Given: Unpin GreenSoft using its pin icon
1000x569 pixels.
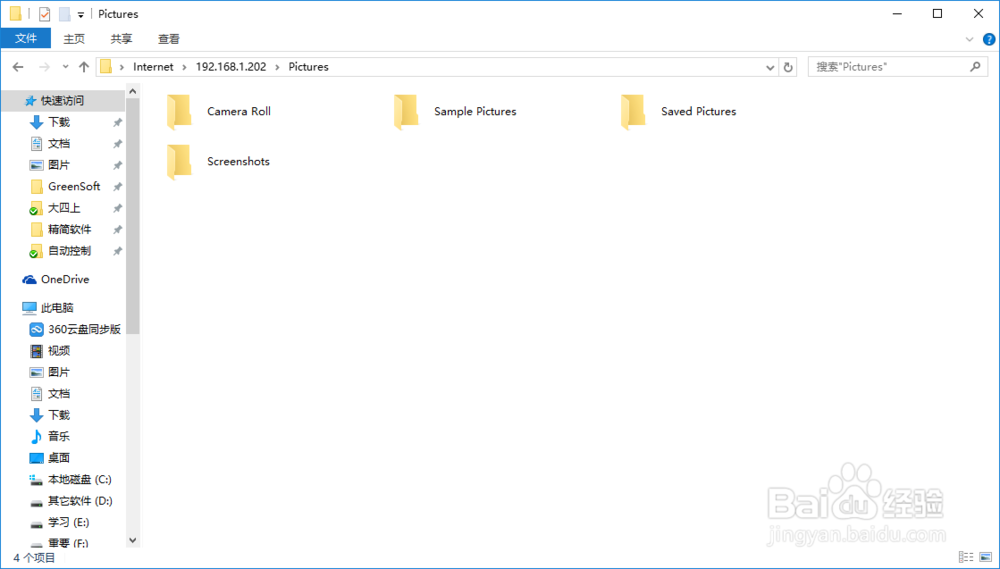Looking at the screenshot, I should coord(117,187).
